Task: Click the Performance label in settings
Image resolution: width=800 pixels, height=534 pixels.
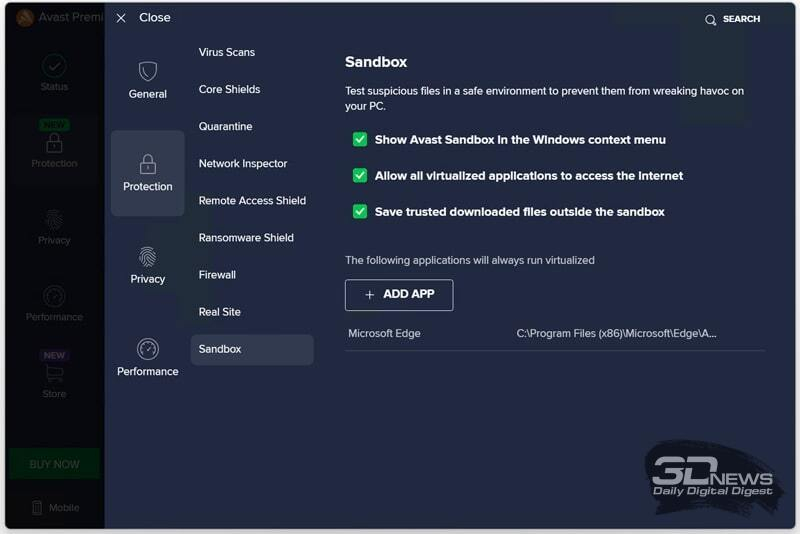Action: point(147,371)
